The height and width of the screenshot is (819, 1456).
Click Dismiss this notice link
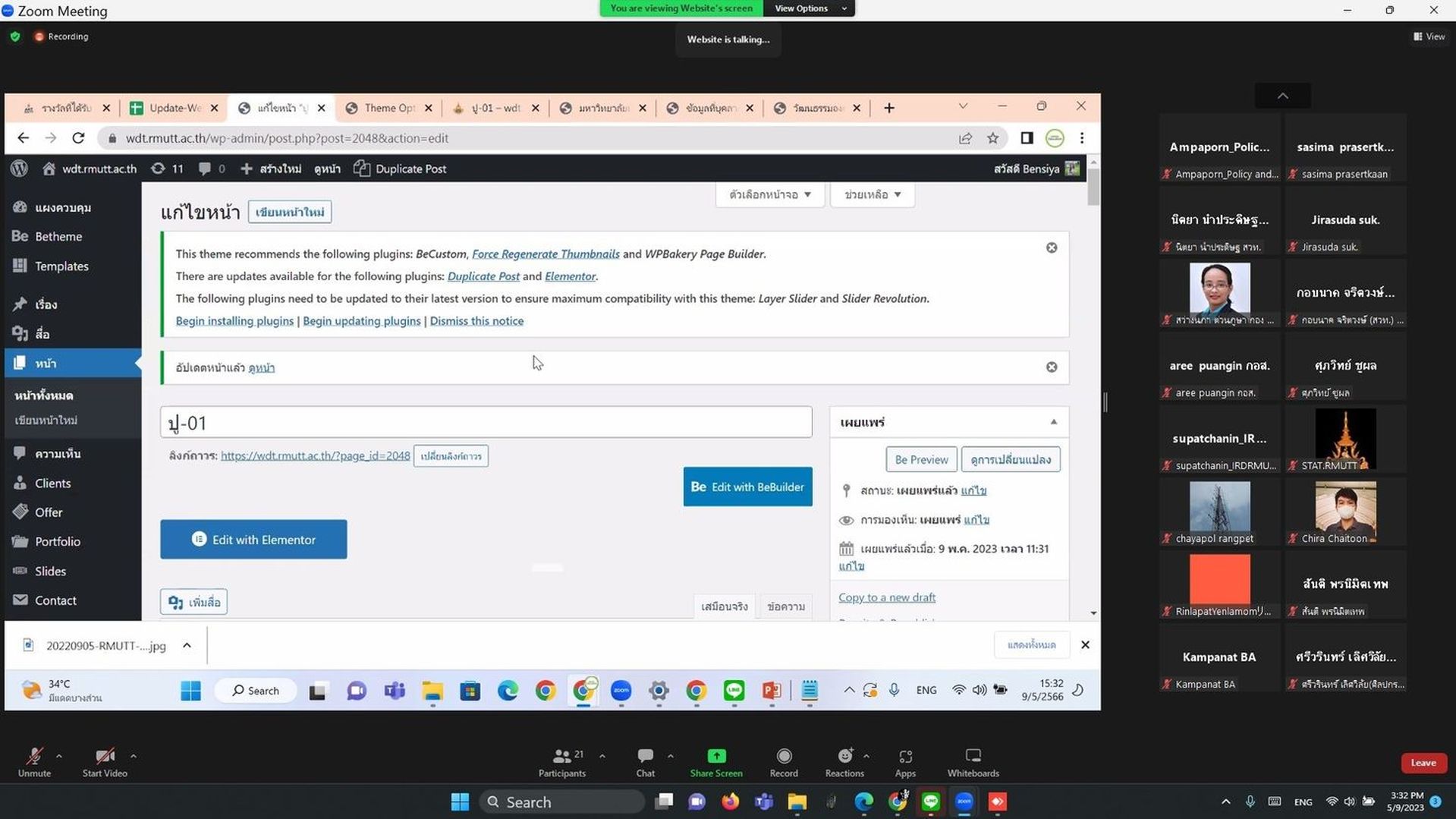tap(476, 320)
